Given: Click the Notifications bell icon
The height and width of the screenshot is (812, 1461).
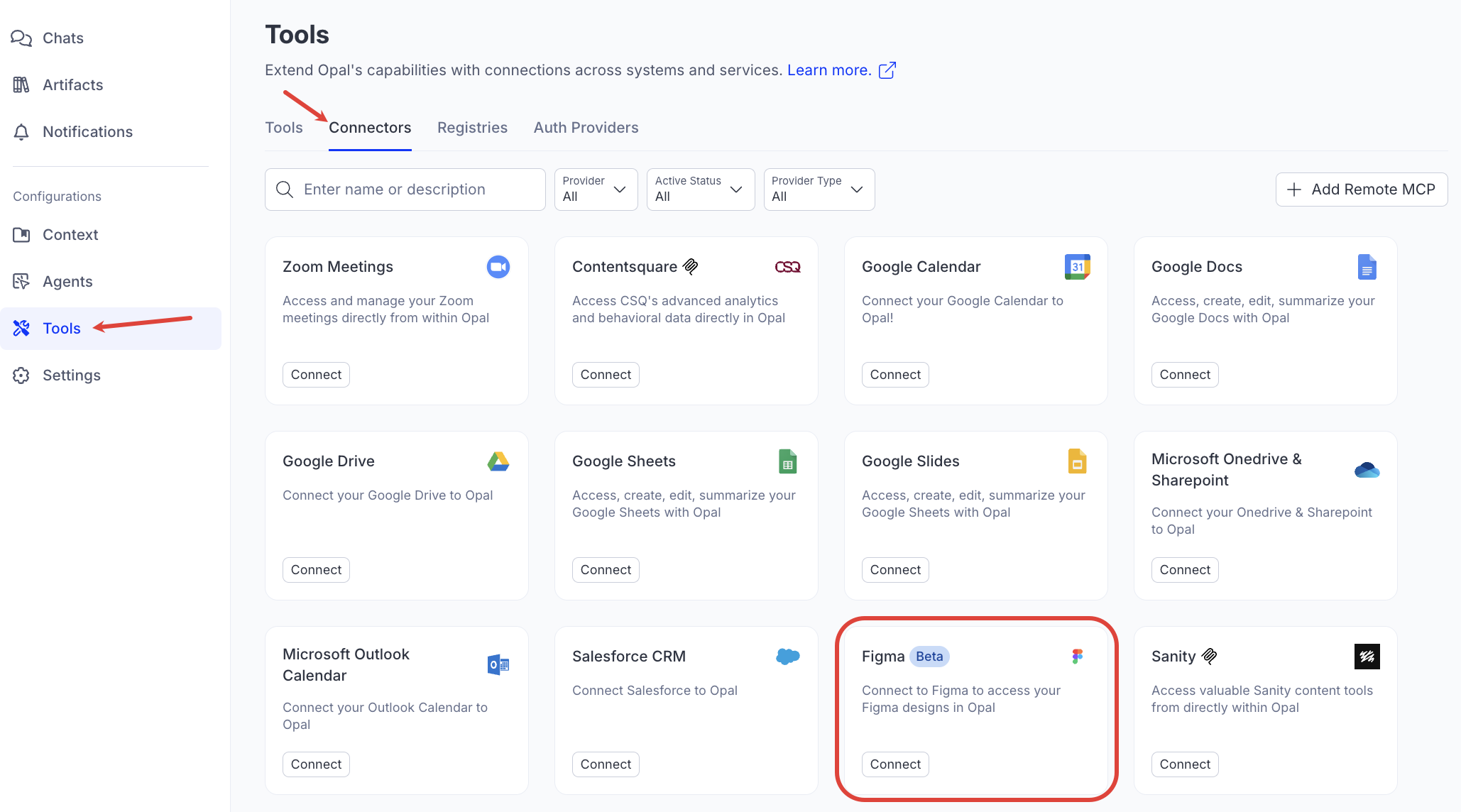Looking at the screenshot, I should (21, 132).
